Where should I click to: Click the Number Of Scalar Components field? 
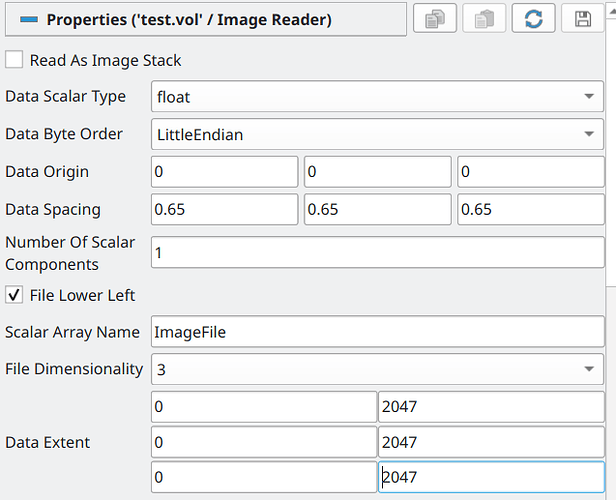tap(377, 252)
